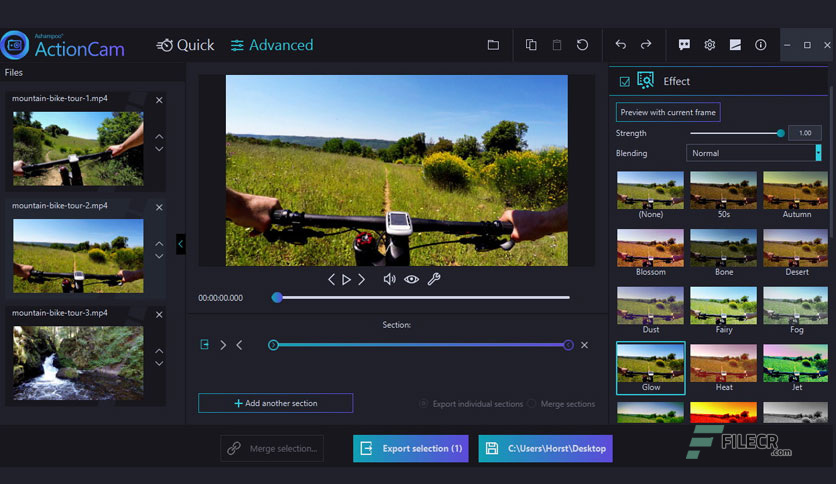
Task: Set section end with left chevron
Action: pos(239,345)
